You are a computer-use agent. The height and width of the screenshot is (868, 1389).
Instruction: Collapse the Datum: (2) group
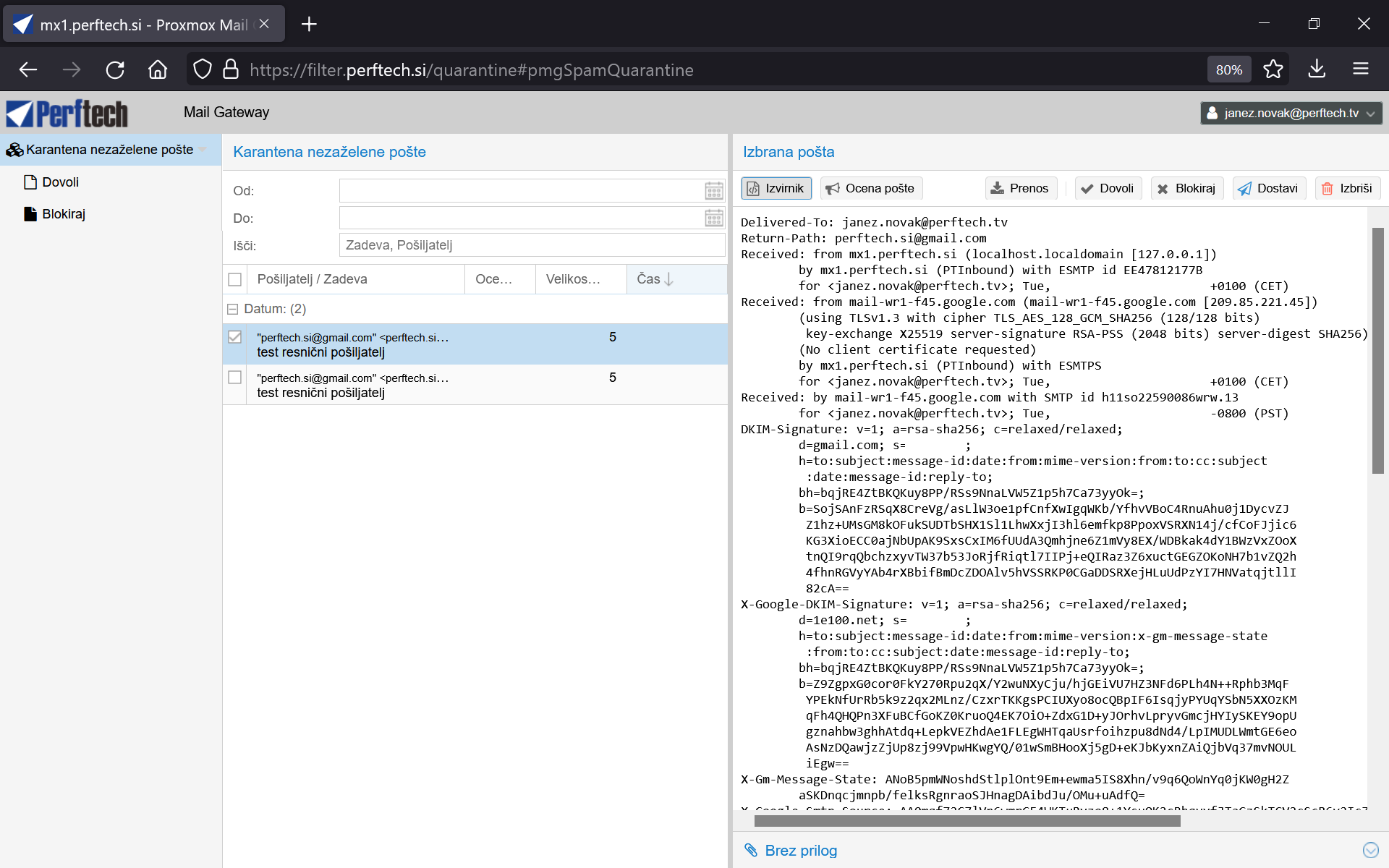[x=233, y=309]
